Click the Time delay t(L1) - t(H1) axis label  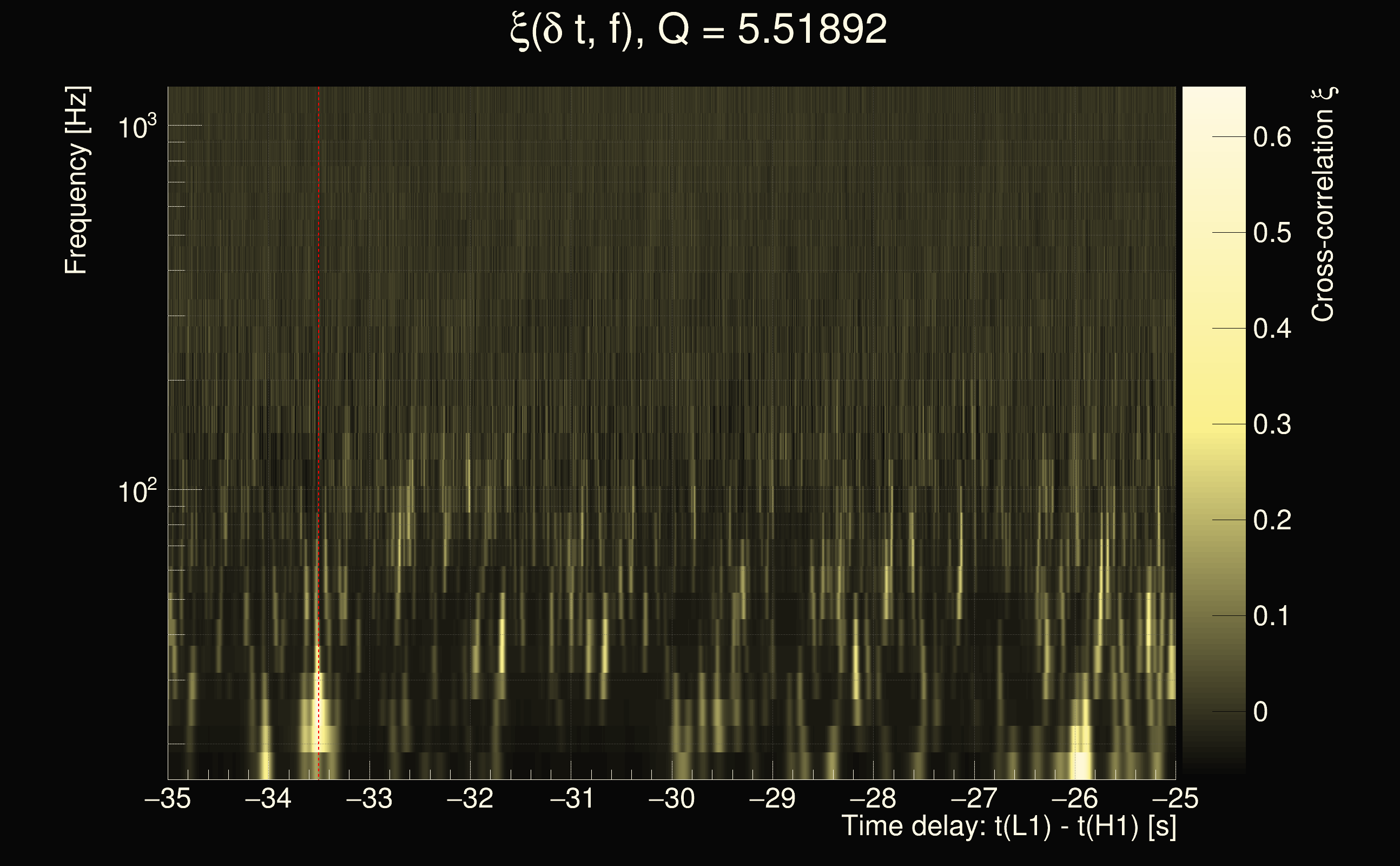(1008, 826)
